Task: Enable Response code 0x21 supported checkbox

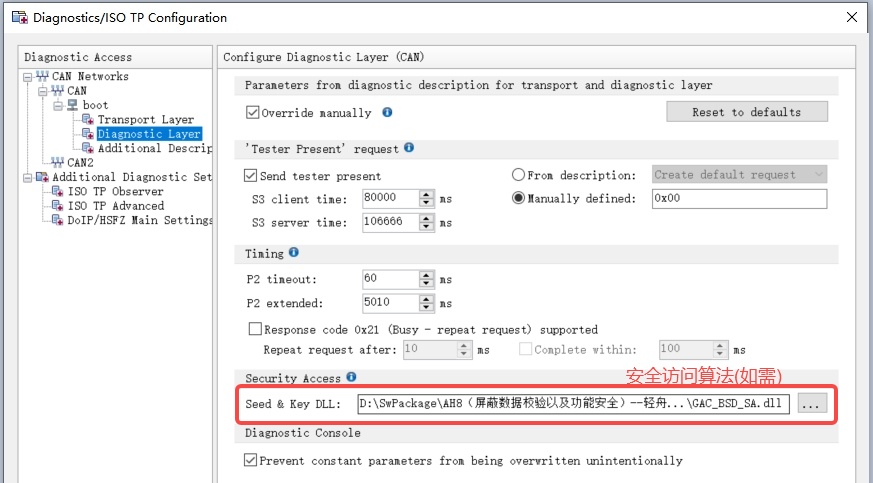Action: [255, 329]
